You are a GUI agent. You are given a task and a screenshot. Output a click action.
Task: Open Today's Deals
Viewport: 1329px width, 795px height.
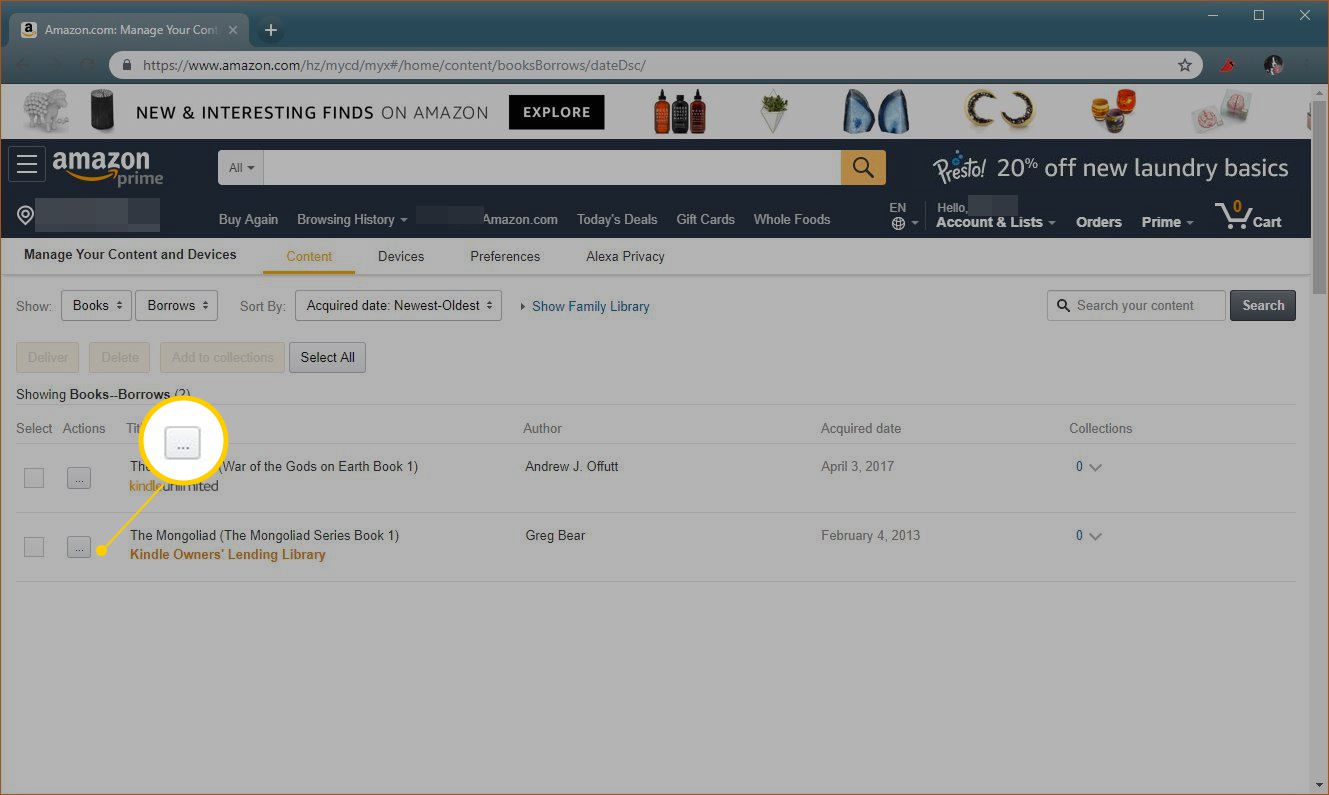click(x=617, y=219)
